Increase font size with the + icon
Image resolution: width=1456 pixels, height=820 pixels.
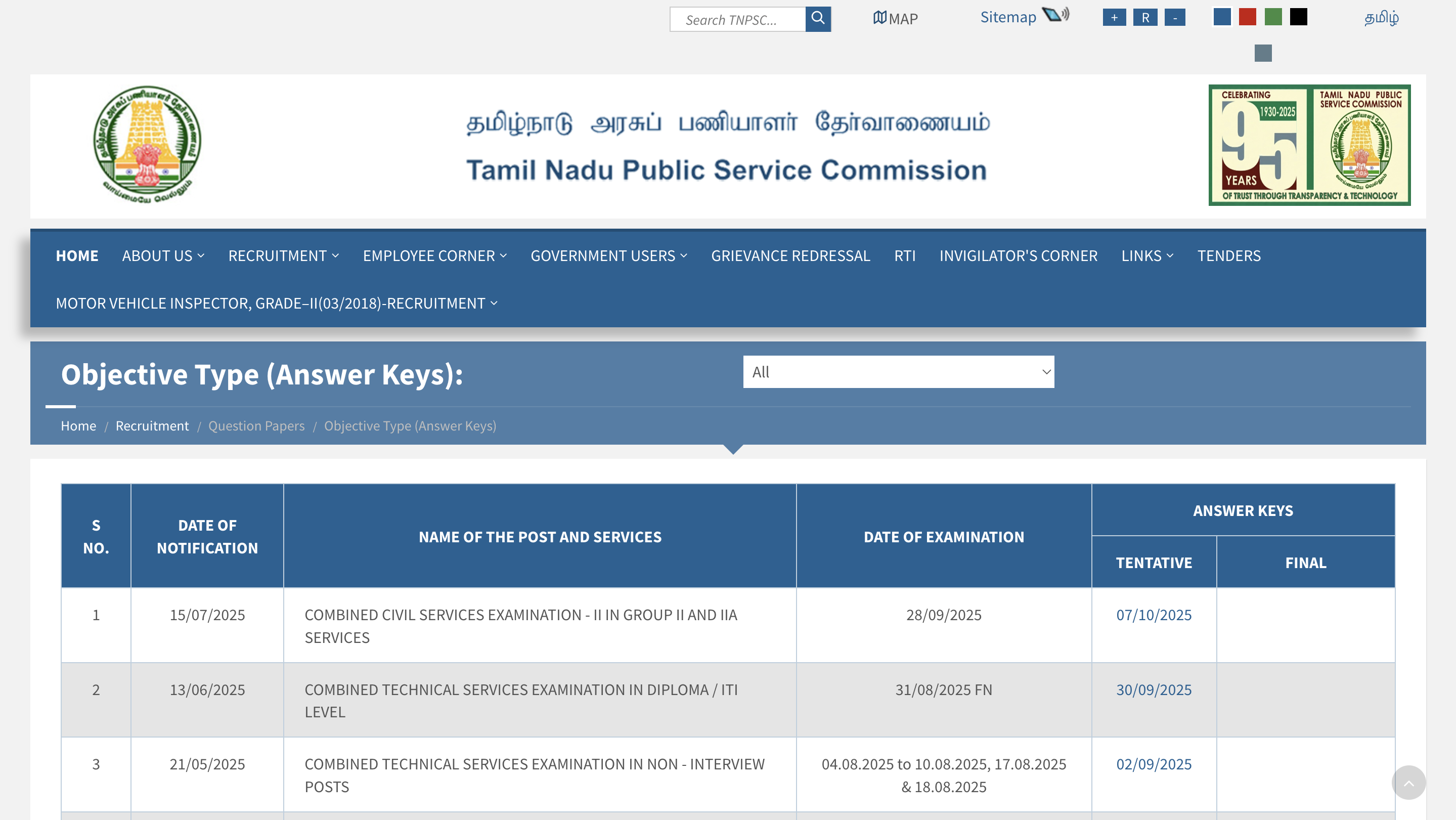[1114, 18]
